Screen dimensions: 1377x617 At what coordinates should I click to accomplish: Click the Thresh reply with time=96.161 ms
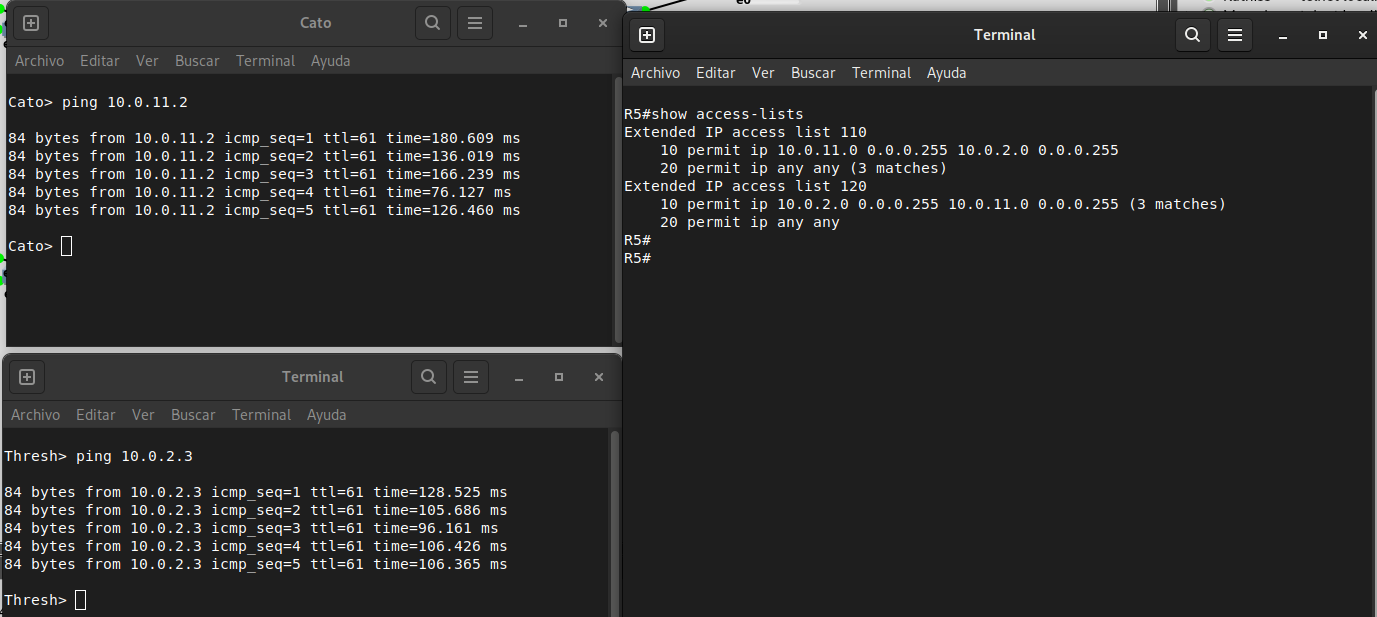point(251,528)
